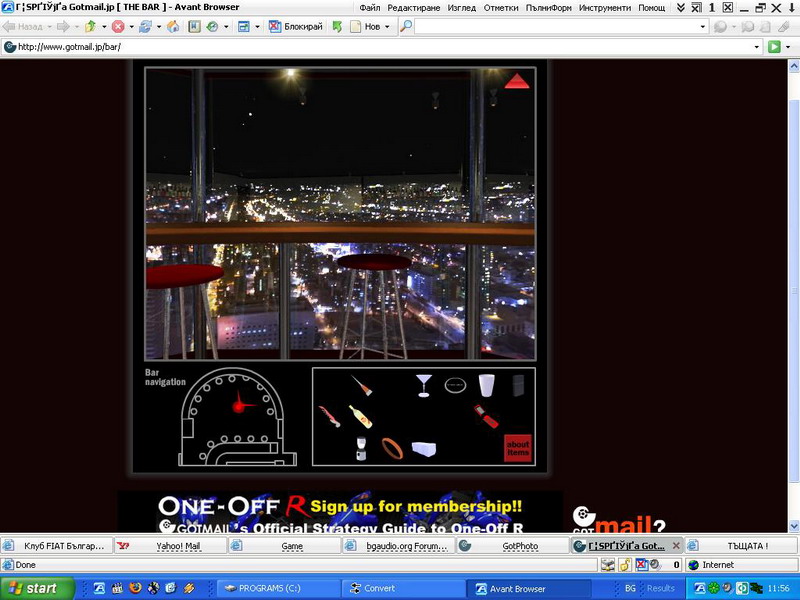Pick the red cell phone item
Screen dimensions: 800x600
484,414
